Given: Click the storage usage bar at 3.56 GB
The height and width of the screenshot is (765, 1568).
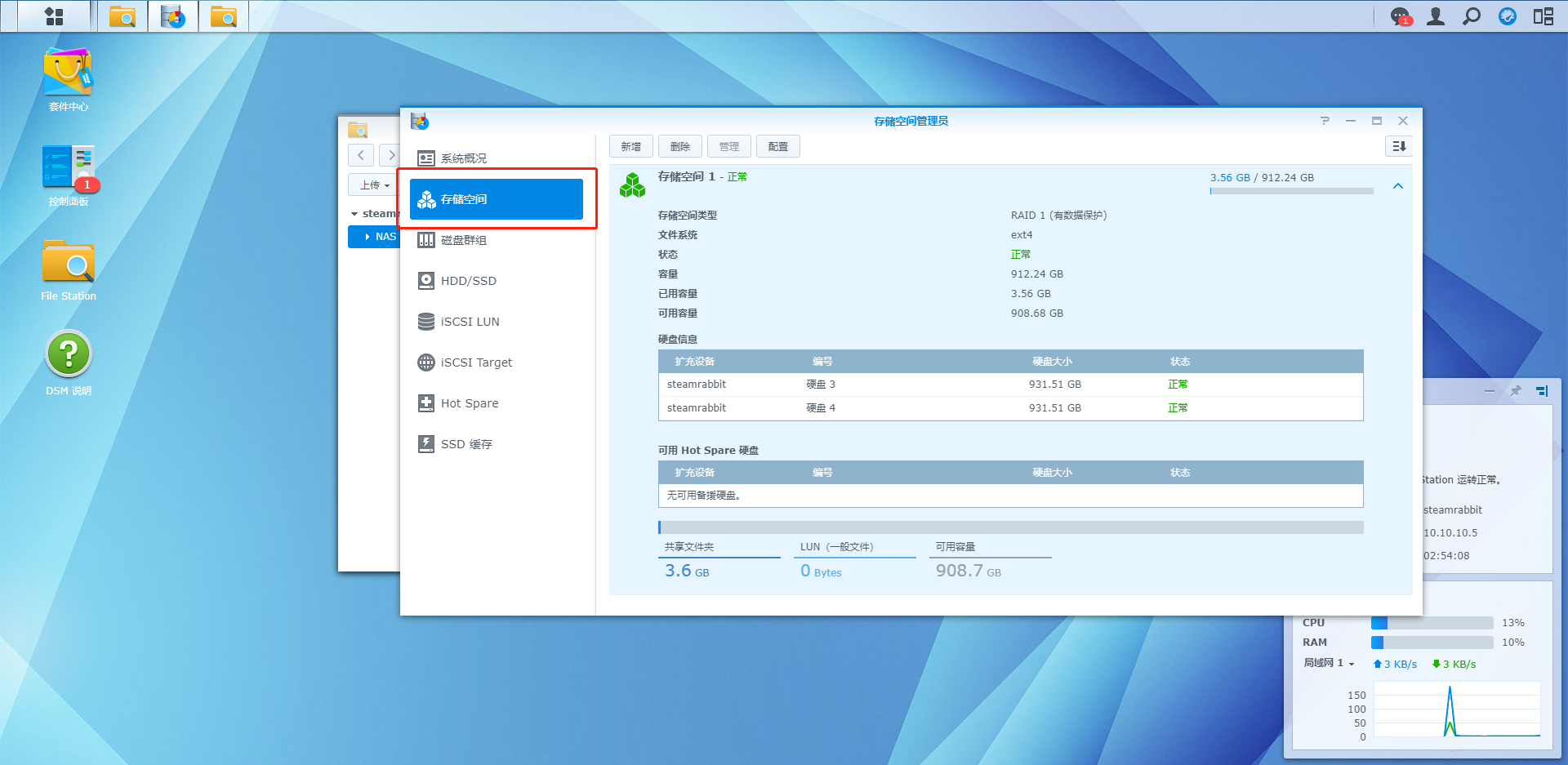Looking at the screenshot, I should (x=1291, y=191).
